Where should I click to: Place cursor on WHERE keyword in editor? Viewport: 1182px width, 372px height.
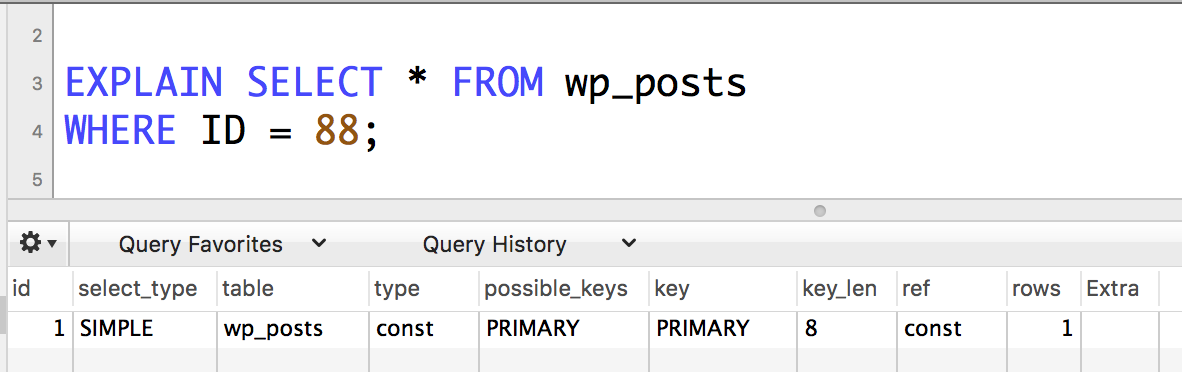[x=120, y=131]
